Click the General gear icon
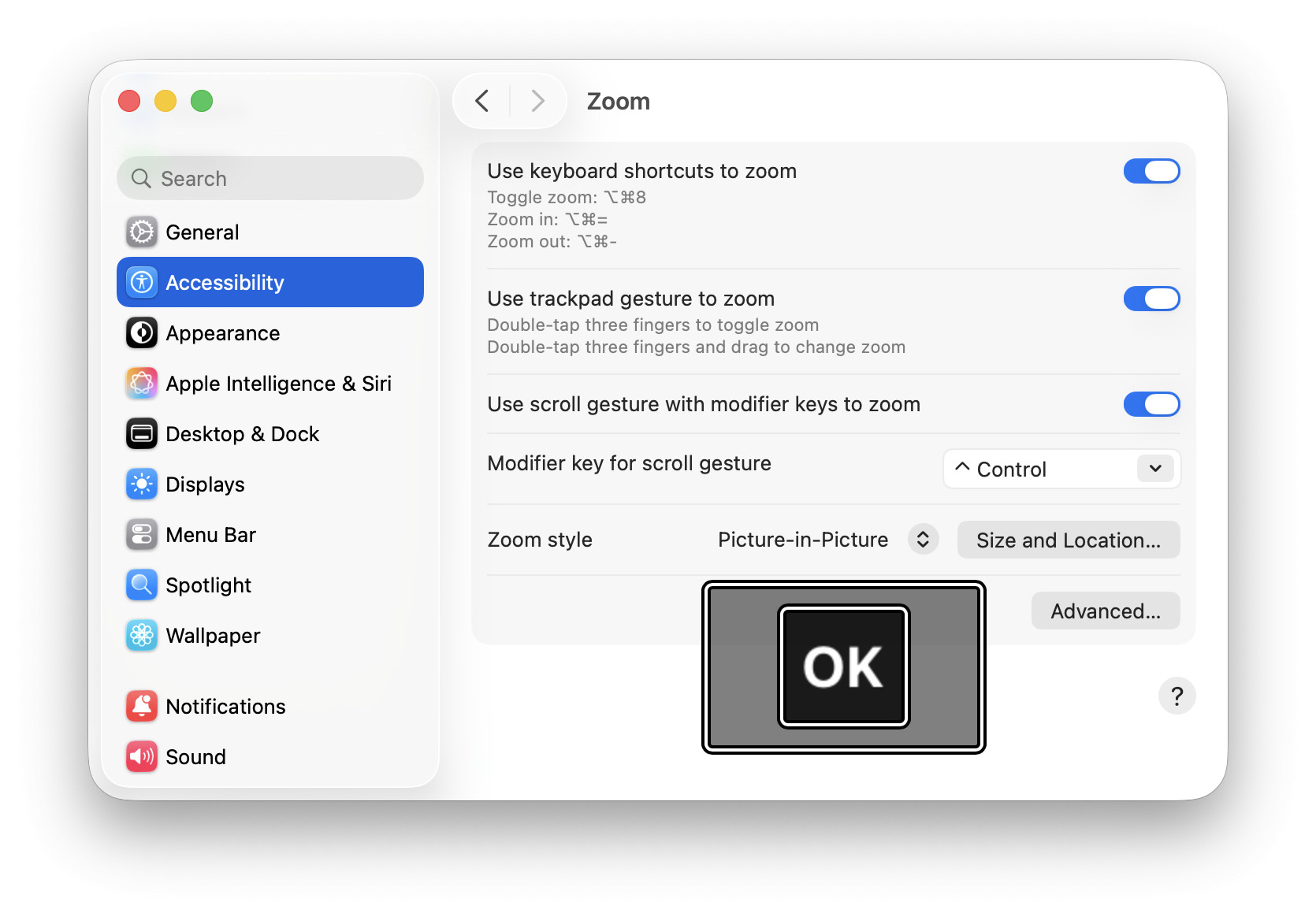 coord(142,232)
